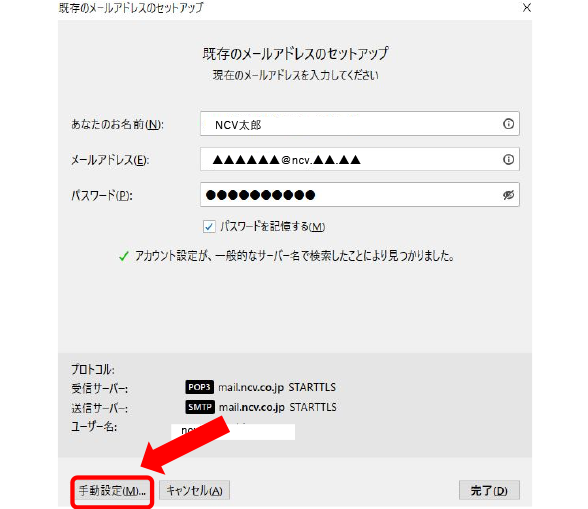Uncheck the パスワードを記憶する checkbox
The height and width of the screenshot is (509, 588).
[209, 227]
